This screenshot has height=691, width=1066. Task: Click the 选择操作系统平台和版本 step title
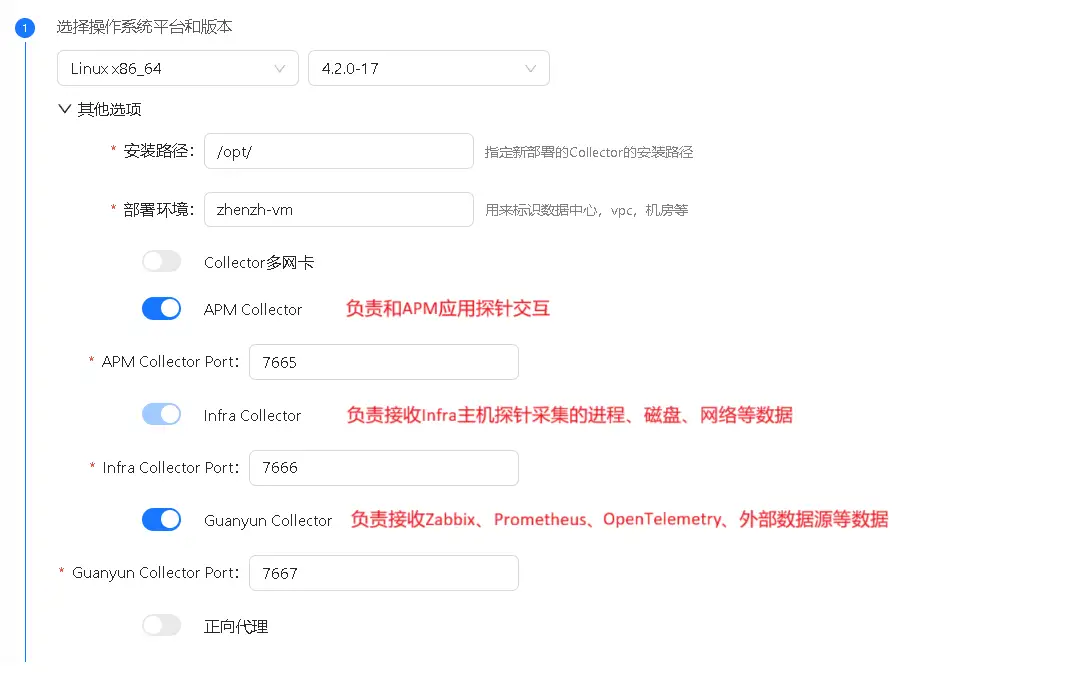coord(144,27)
